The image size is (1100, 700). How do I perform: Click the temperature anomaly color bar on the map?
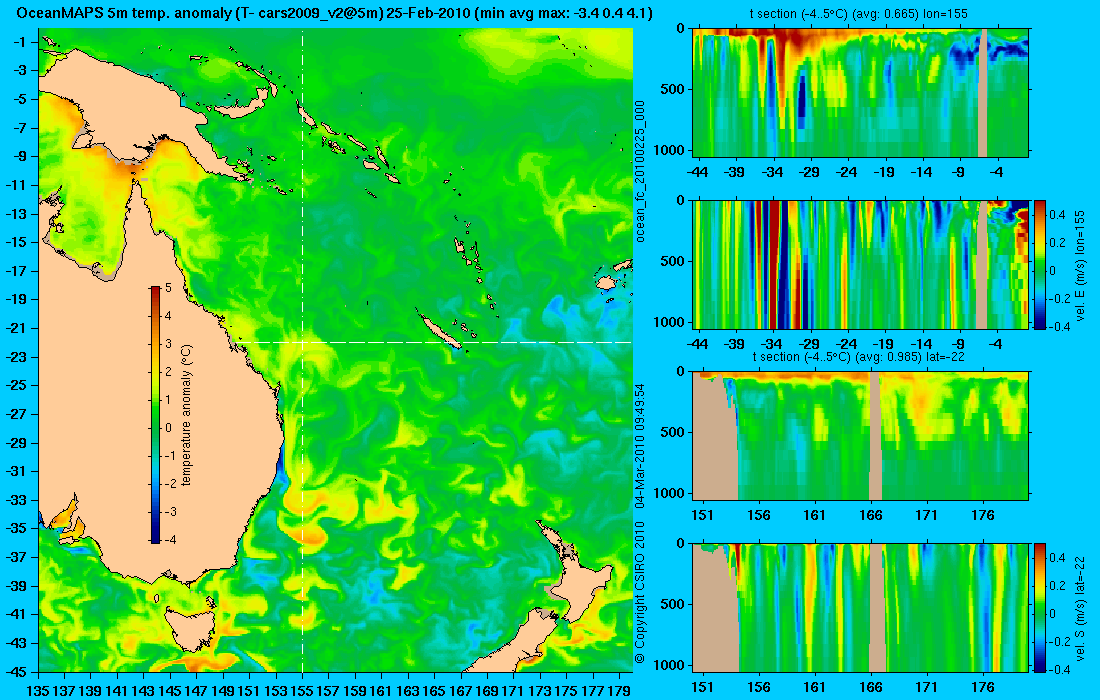click(x=155, y=415)
